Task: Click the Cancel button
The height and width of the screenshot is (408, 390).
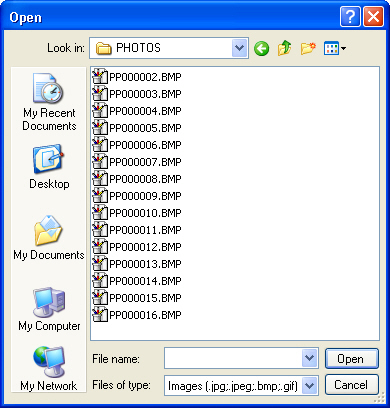Action: pyautogui.click(x=352, y=385)
